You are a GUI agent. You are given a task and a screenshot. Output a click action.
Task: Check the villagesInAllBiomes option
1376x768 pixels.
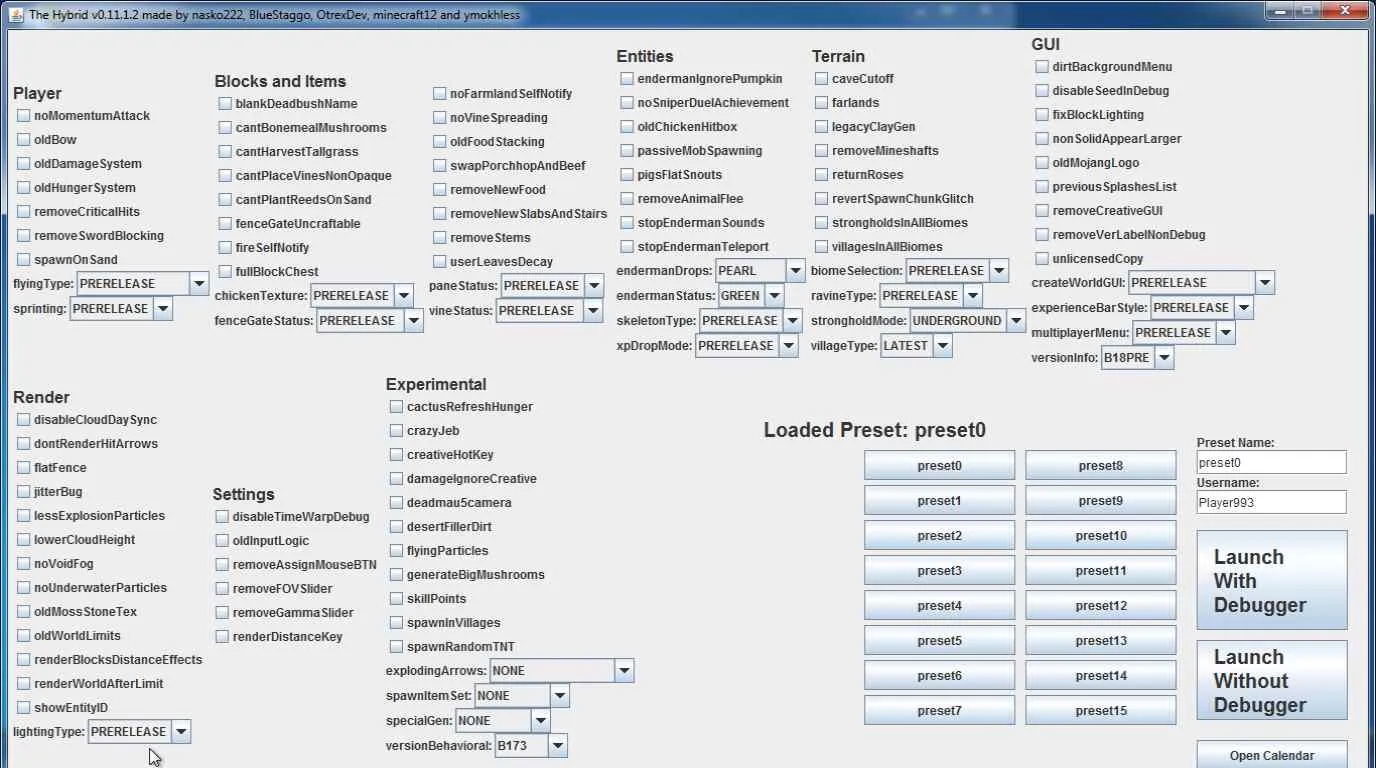(822, 247)
